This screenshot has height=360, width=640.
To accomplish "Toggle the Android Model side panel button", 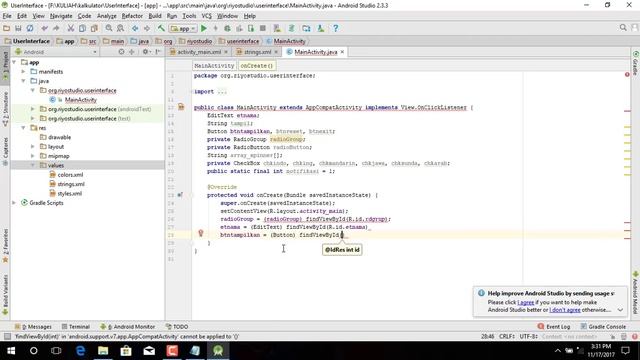I will coord(636,292).
